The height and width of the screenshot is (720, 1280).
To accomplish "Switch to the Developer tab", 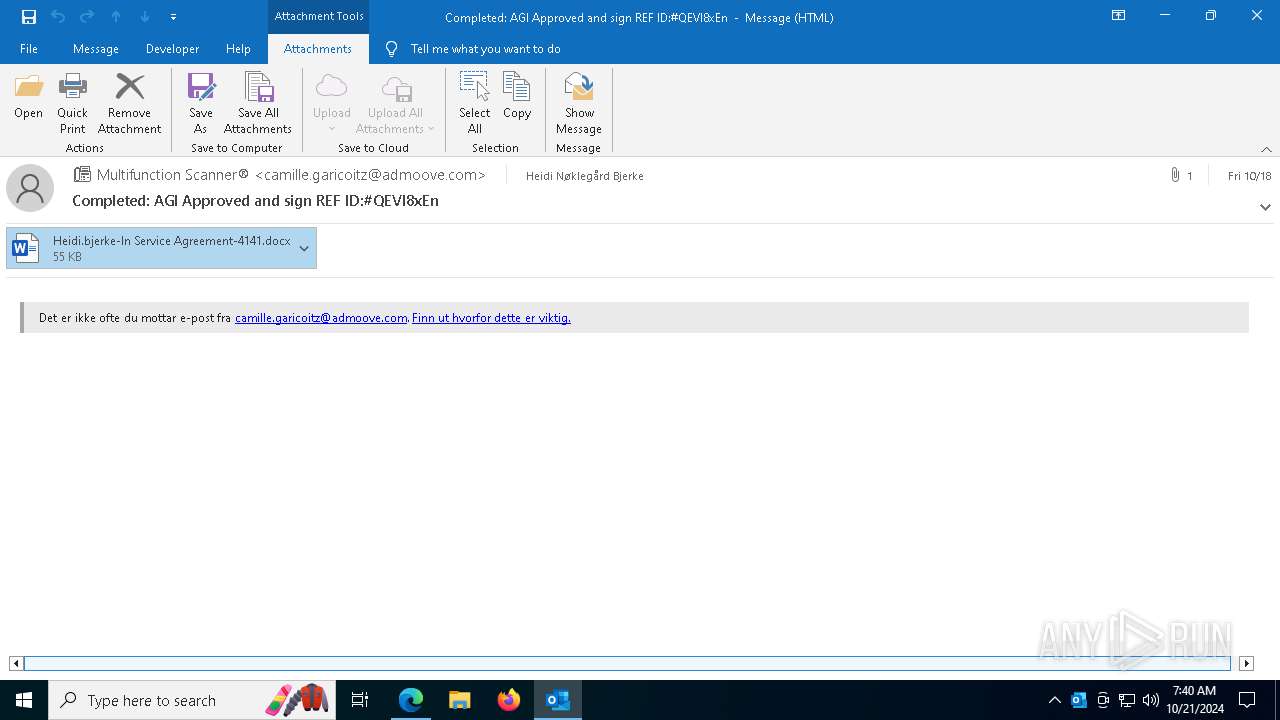I will click(172, 49).
